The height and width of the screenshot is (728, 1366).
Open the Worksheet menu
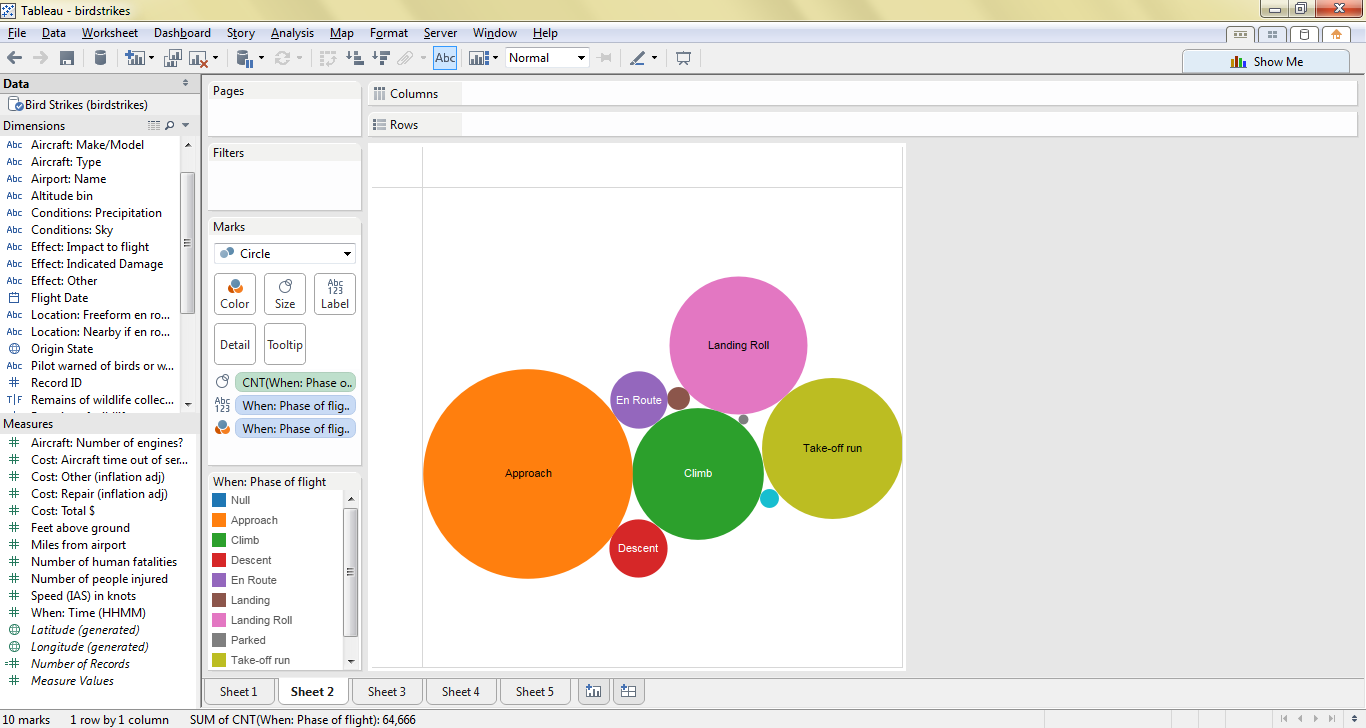[x=110, y=33]
